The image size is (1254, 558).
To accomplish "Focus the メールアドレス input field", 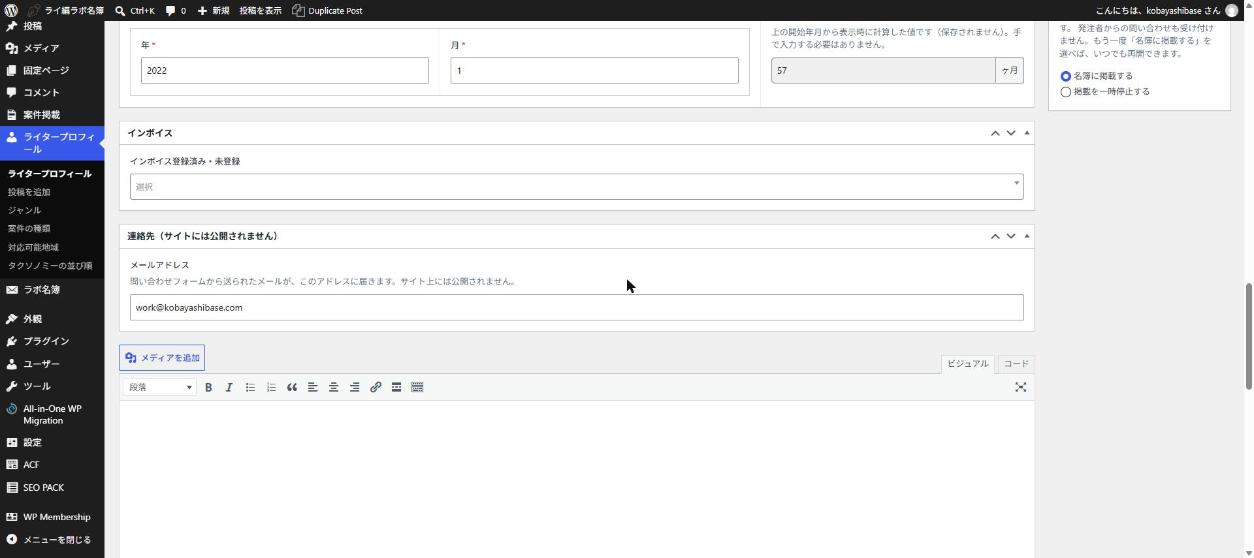I will (576, 307).
